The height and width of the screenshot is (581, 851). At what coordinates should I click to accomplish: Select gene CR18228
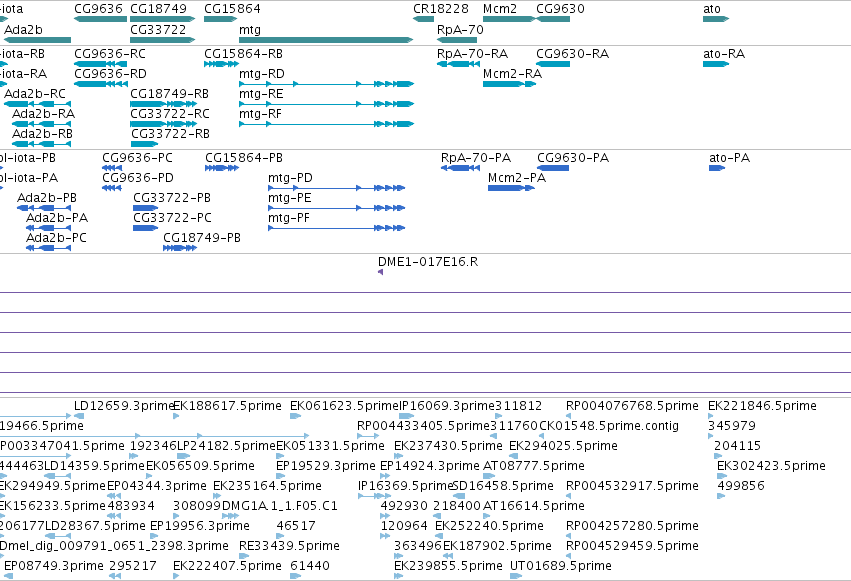pos(423,19)
